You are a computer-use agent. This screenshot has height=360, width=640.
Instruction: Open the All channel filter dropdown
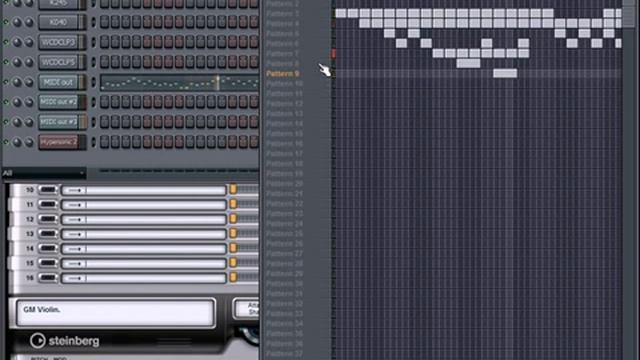[43, 173]
